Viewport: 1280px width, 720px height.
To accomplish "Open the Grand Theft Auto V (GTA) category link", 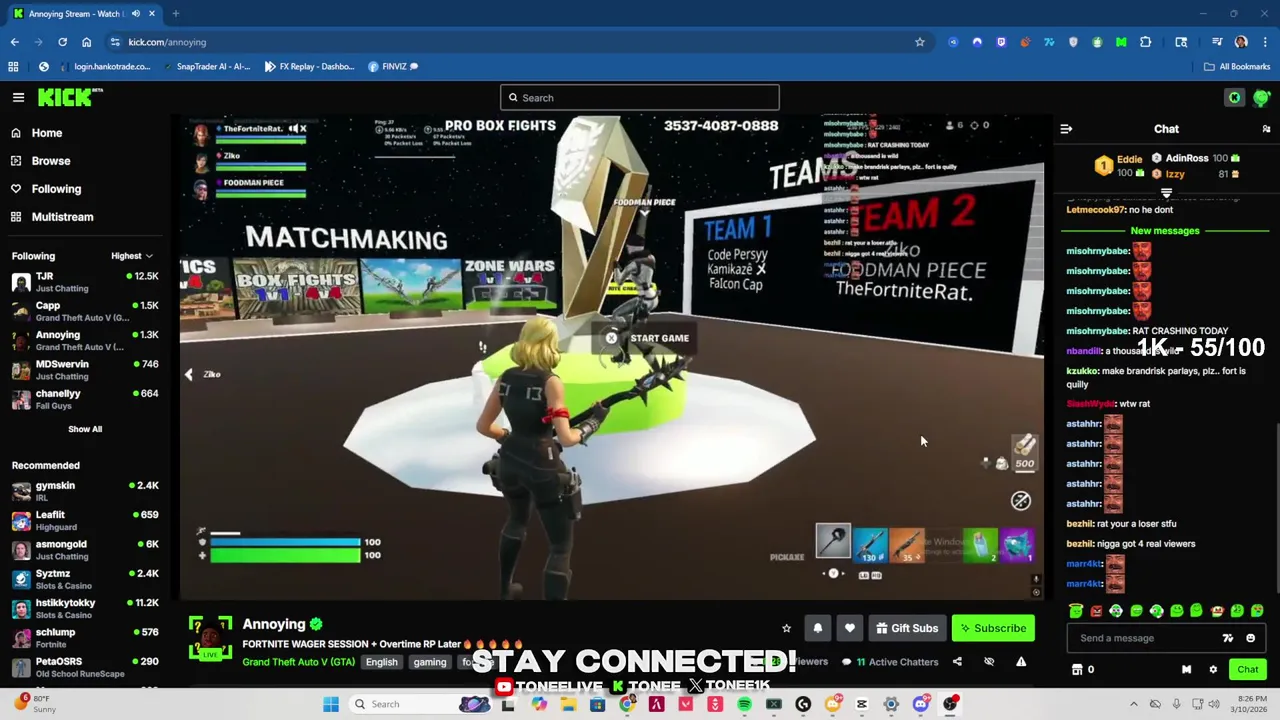I will [x=299, y=662].
